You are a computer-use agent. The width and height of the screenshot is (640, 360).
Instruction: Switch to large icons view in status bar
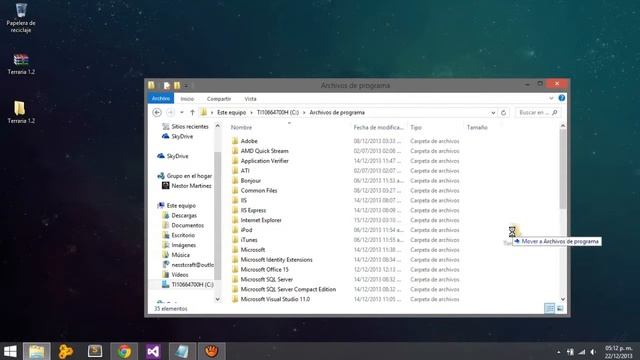pyautogui.click(x=560, y=309)
